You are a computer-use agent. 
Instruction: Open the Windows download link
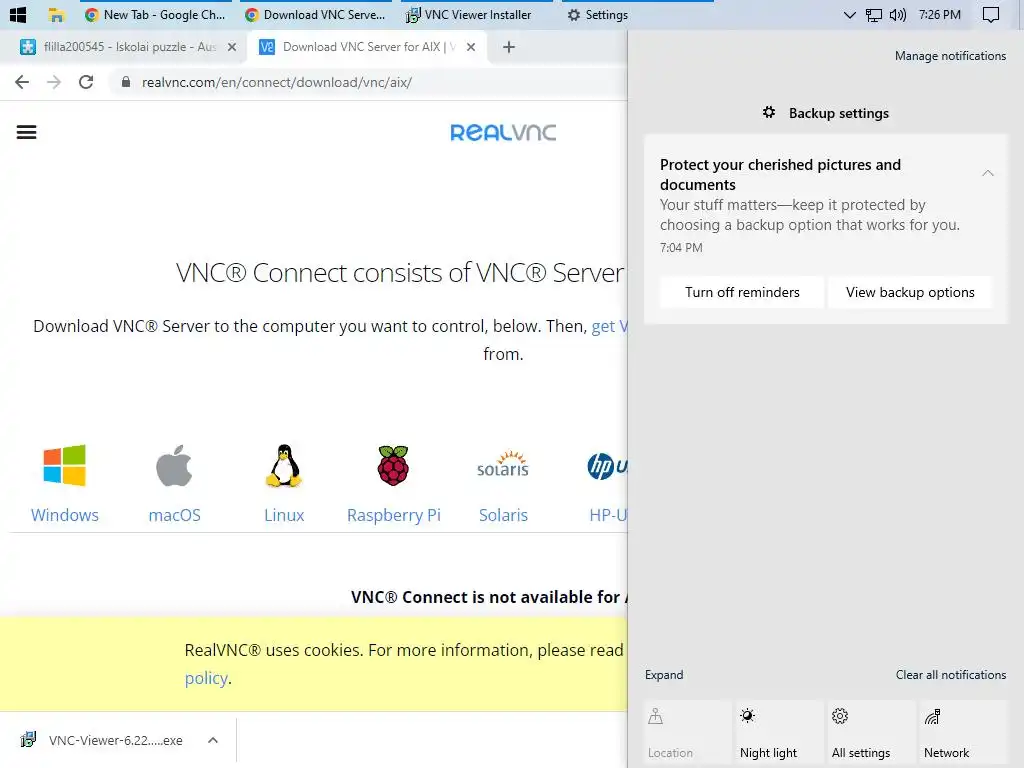pyautogui.click(x=65, y=515)
